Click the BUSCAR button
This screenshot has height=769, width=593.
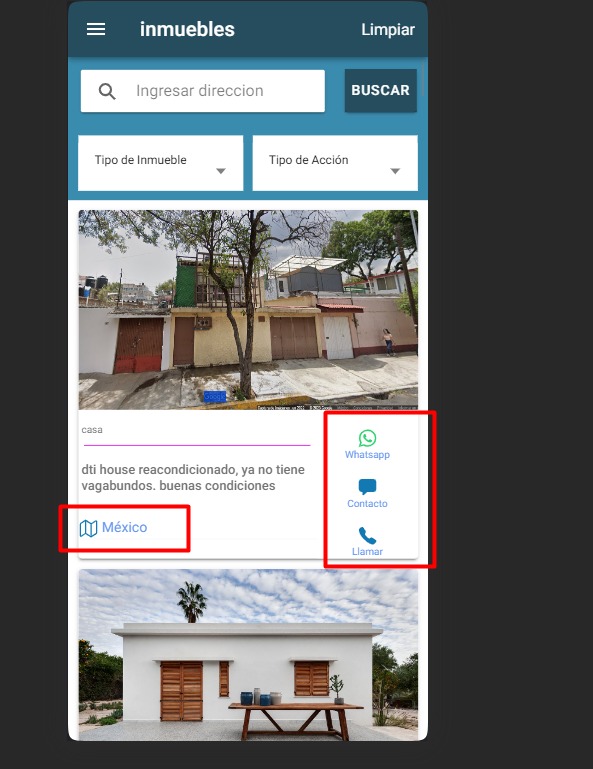click(381, 91)
